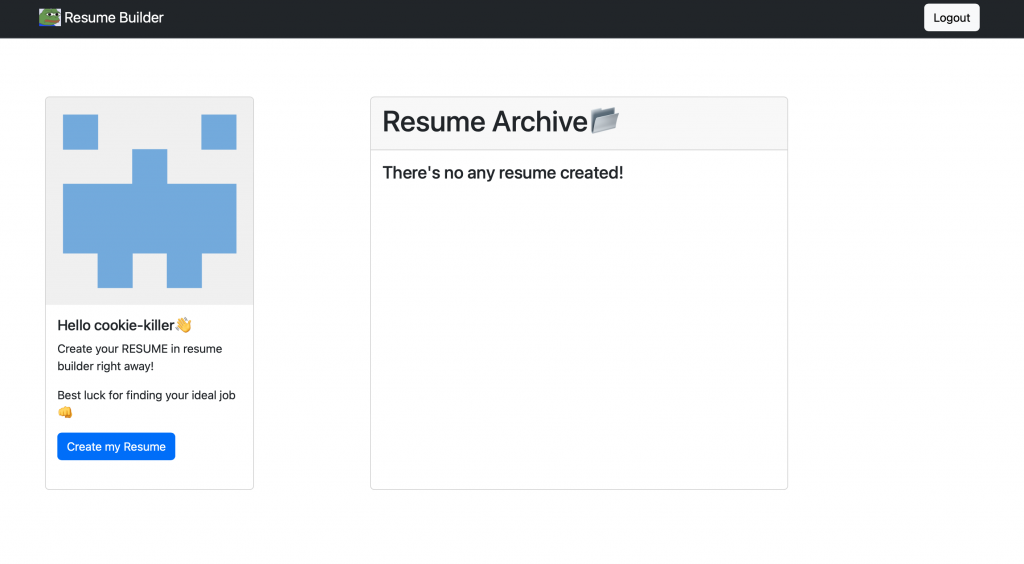Click the fist emoji below the job text
This screenshot has width=1024, height=564.
(65, 412)
